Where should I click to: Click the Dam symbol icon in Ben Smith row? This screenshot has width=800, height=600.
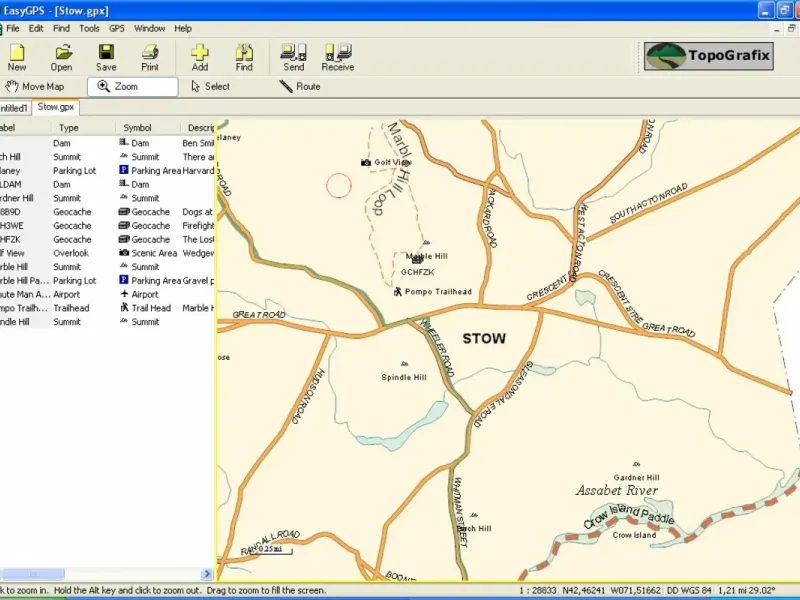point(123,142)
